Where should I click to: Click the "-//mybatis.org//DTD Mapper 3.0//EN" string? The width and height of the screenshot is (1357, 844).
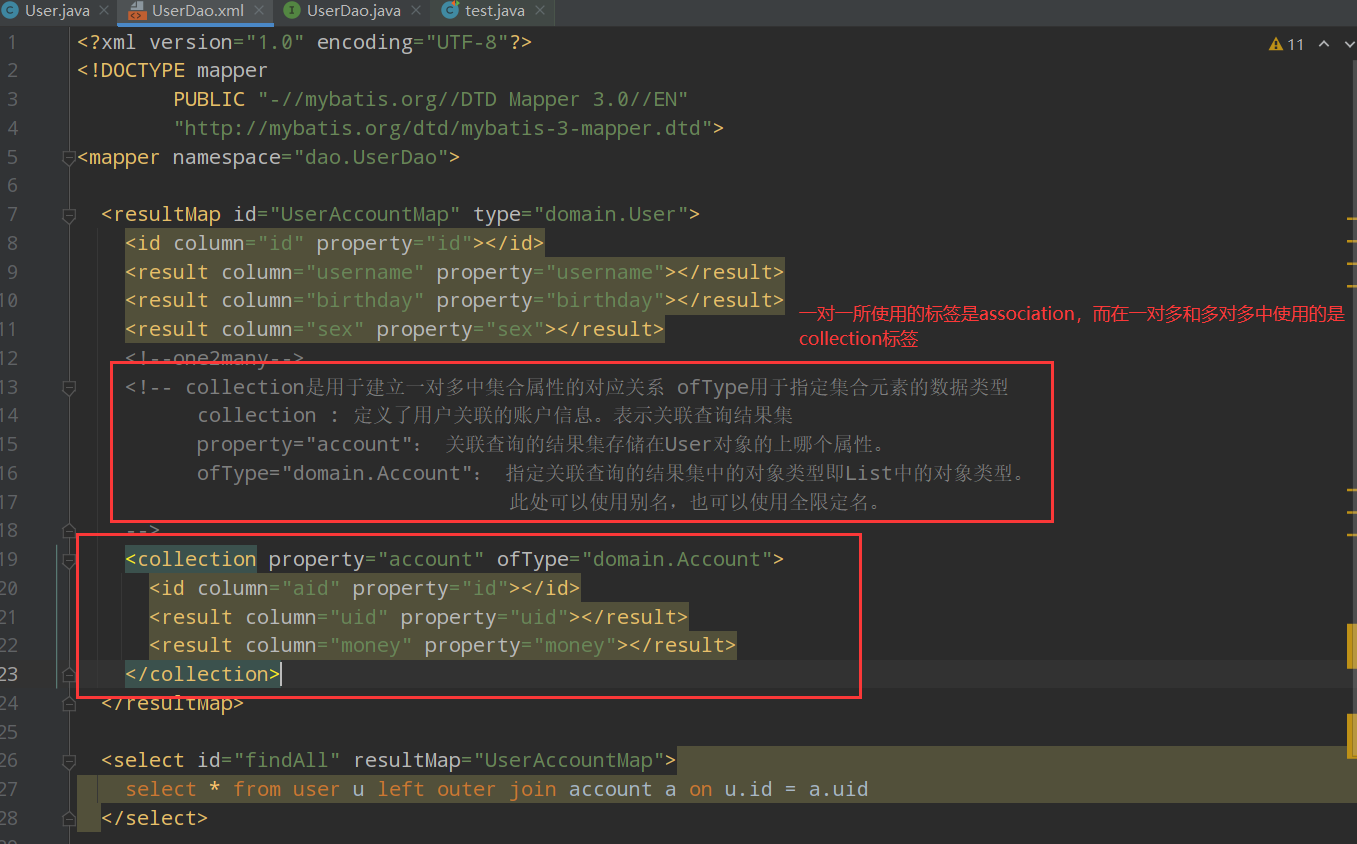coord(473,99)
